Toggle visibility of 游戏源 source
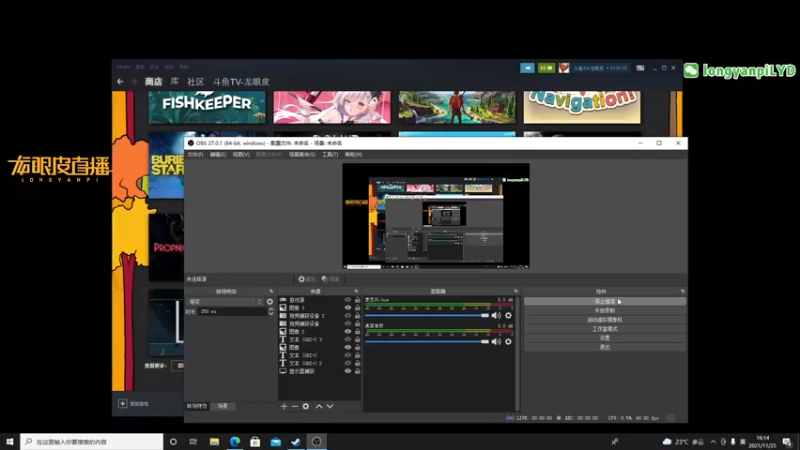 [348, 300]
